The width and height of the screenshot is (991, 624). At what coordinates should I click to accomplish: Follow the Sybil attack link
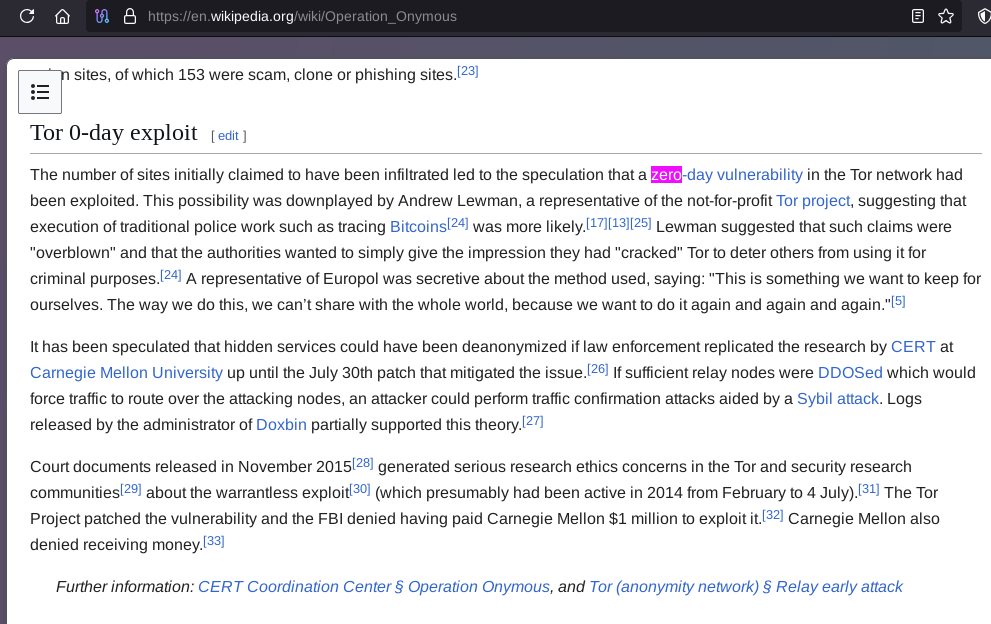coord(837,398)
